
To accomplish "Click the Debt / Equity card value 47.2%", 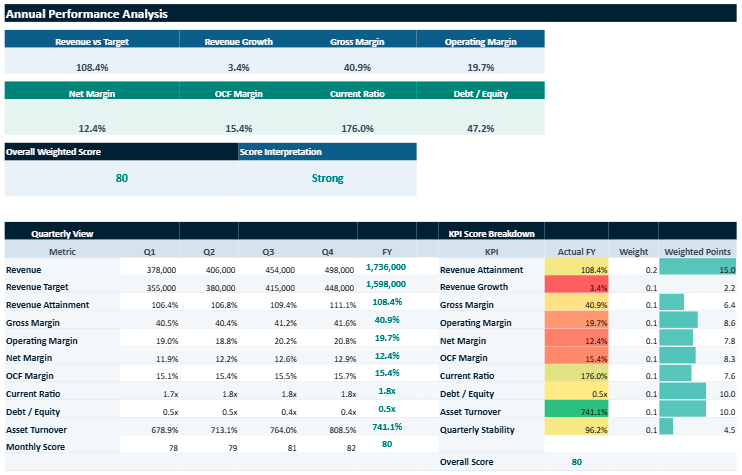I will click(480, 128).
